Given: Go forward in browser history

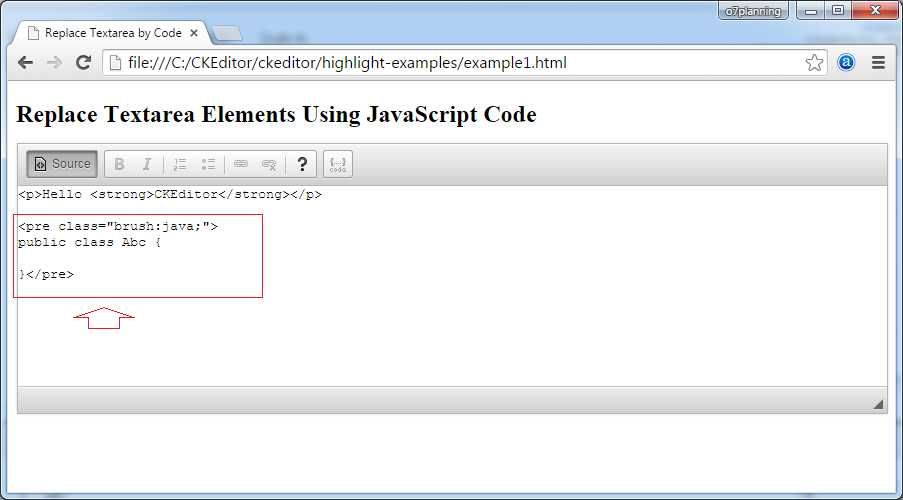Looking at the screenshot, I should tap(55, 63).
